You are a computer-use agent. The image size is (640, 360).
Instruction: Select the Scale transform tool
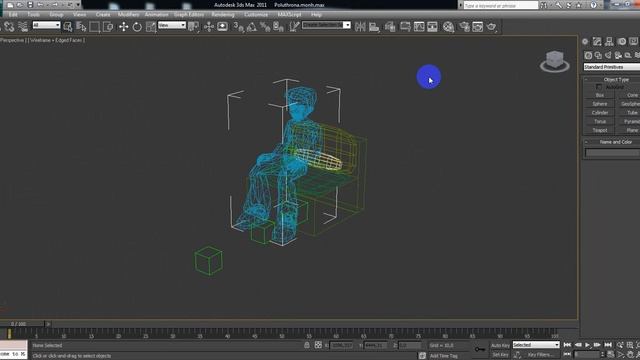point(151,27)
